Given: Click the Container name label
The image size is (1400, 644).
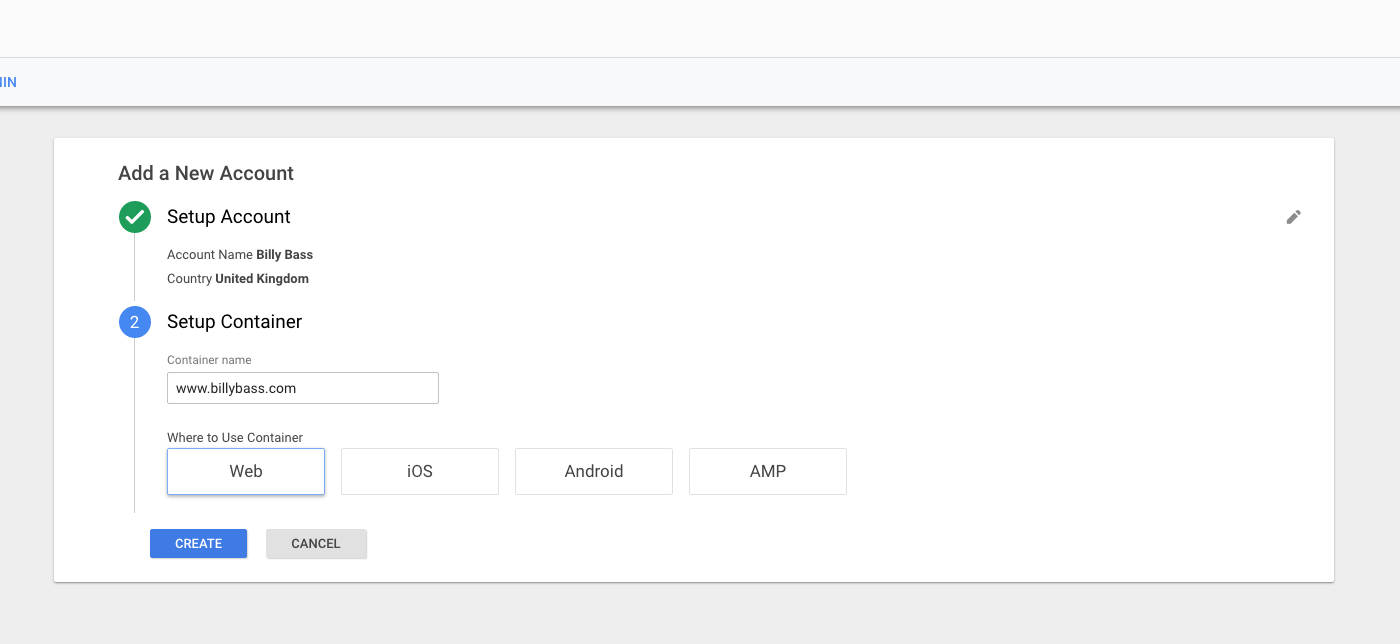Looking at the screenshot, I should pos(209,360).
